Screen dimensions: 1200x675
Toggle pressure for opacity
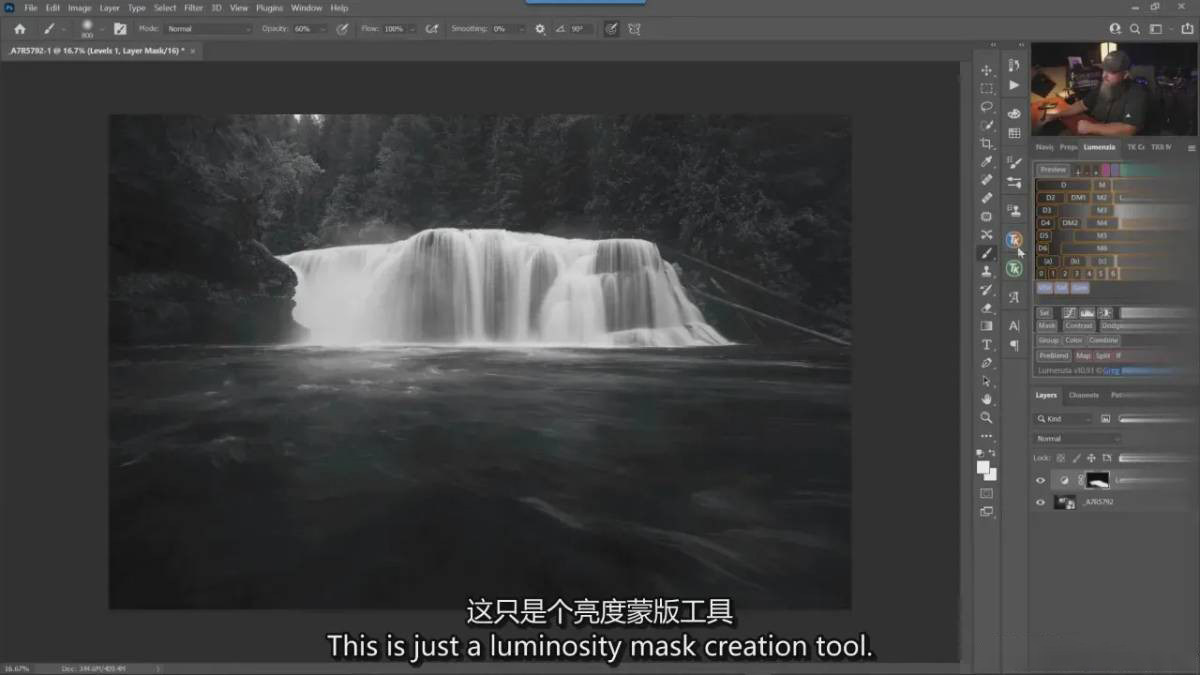click(x=342, y=29)
